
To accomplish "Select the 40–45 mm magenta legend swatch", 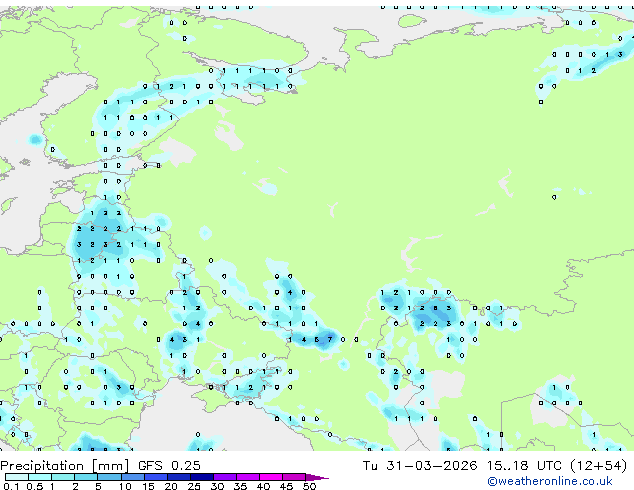I will click(271, 477).
